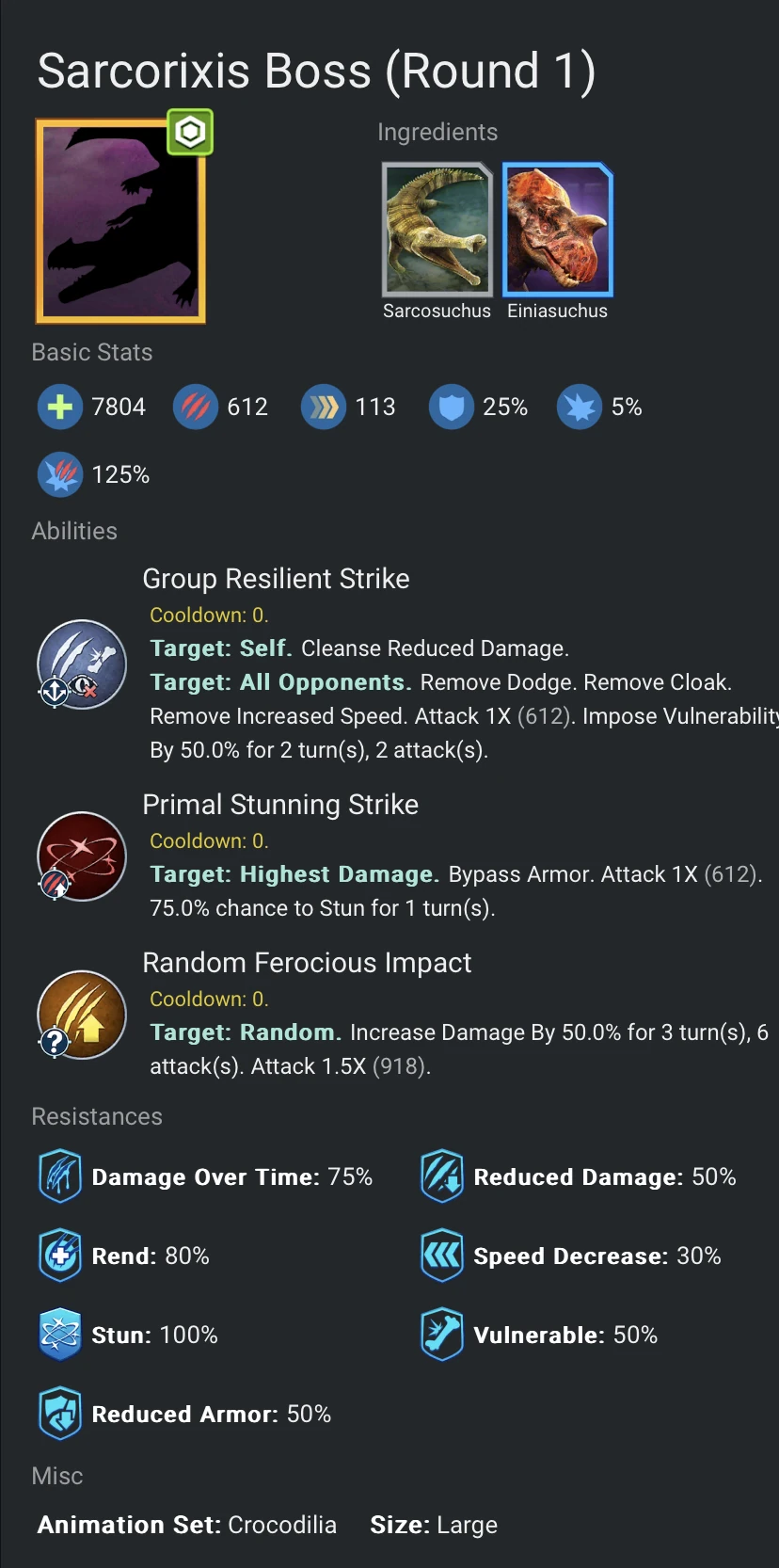This screenshot has height=1568, width=779.
Task: Click the health stat icon
Action: (x=60, y=407)
